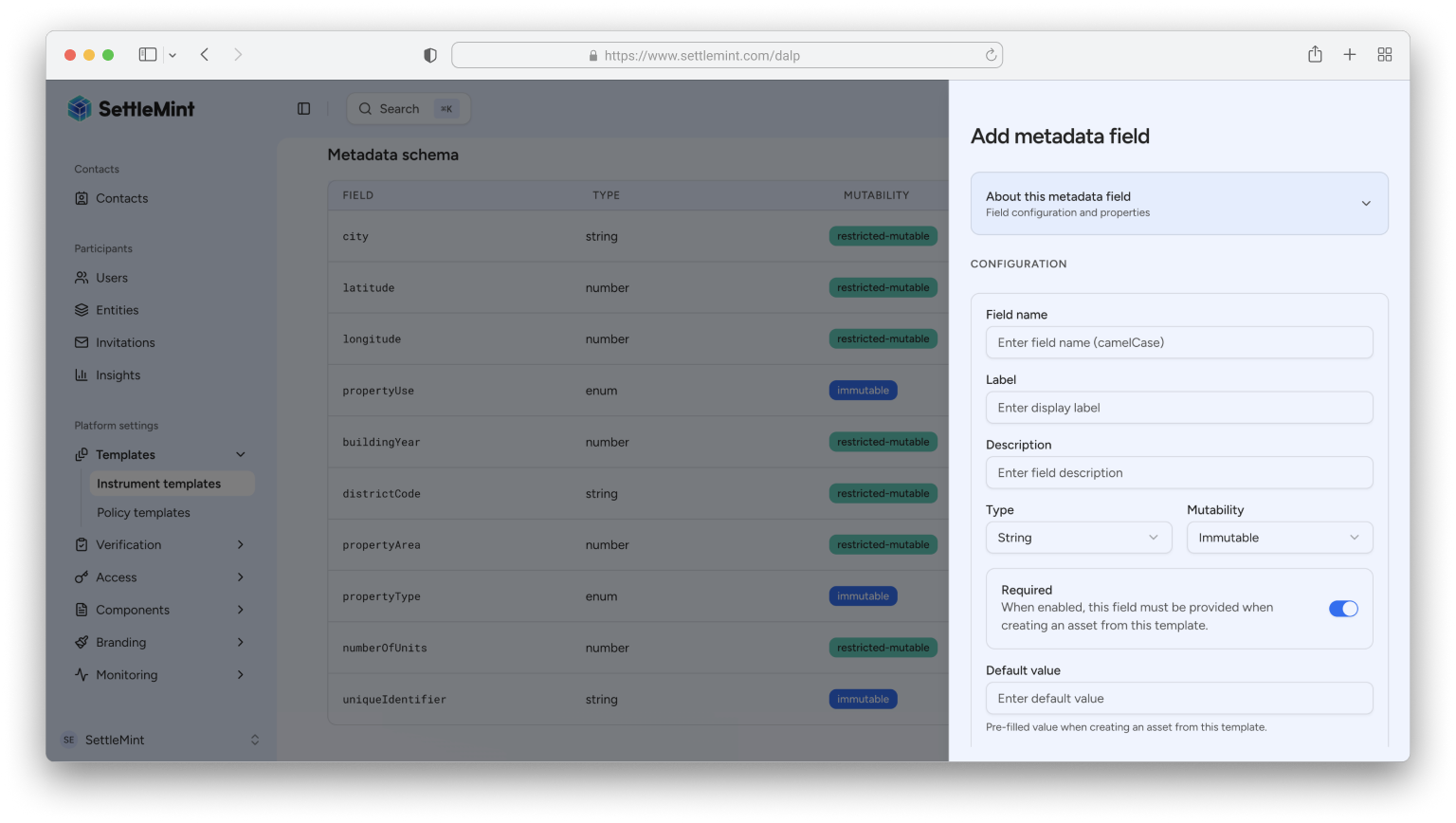Select Policy templates in sidebar
Viewport: 1456px width, 823px height.
(x=143, y=513)
